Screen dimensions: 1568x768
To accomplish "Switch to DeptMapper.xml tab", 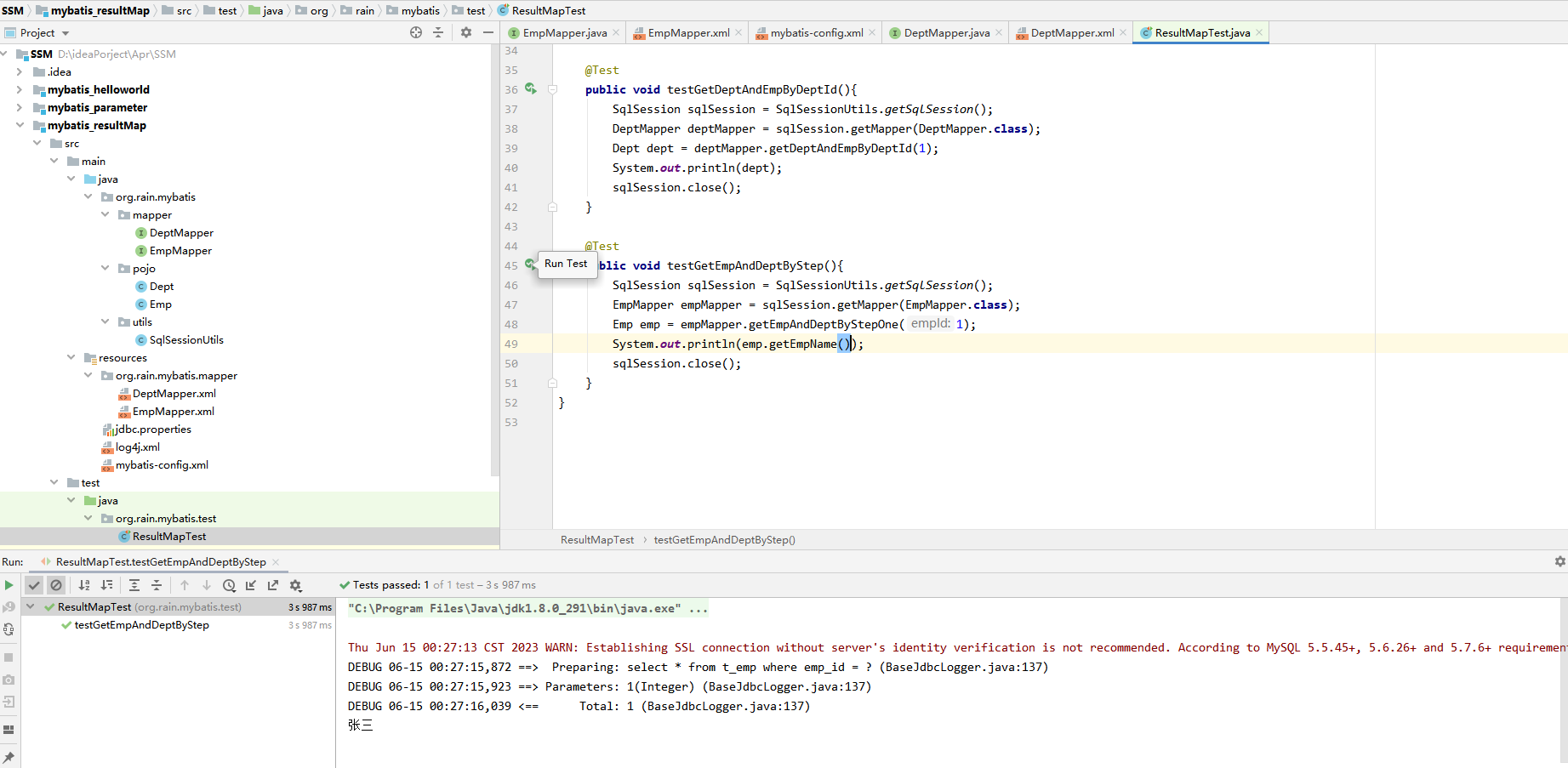I will click(1072, 33).
